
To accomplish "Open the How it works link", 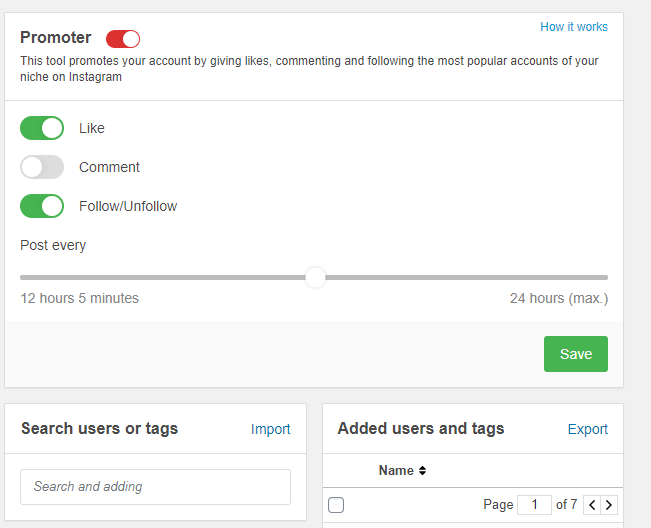I will click(574, 27).
